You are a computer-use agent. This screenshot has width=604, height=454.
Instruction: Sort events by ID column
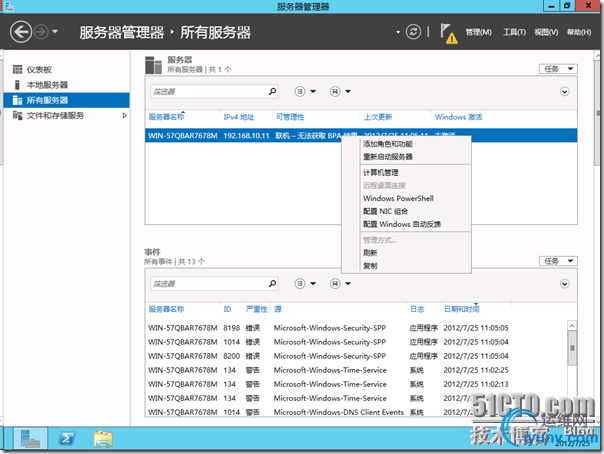click(228, 309)
